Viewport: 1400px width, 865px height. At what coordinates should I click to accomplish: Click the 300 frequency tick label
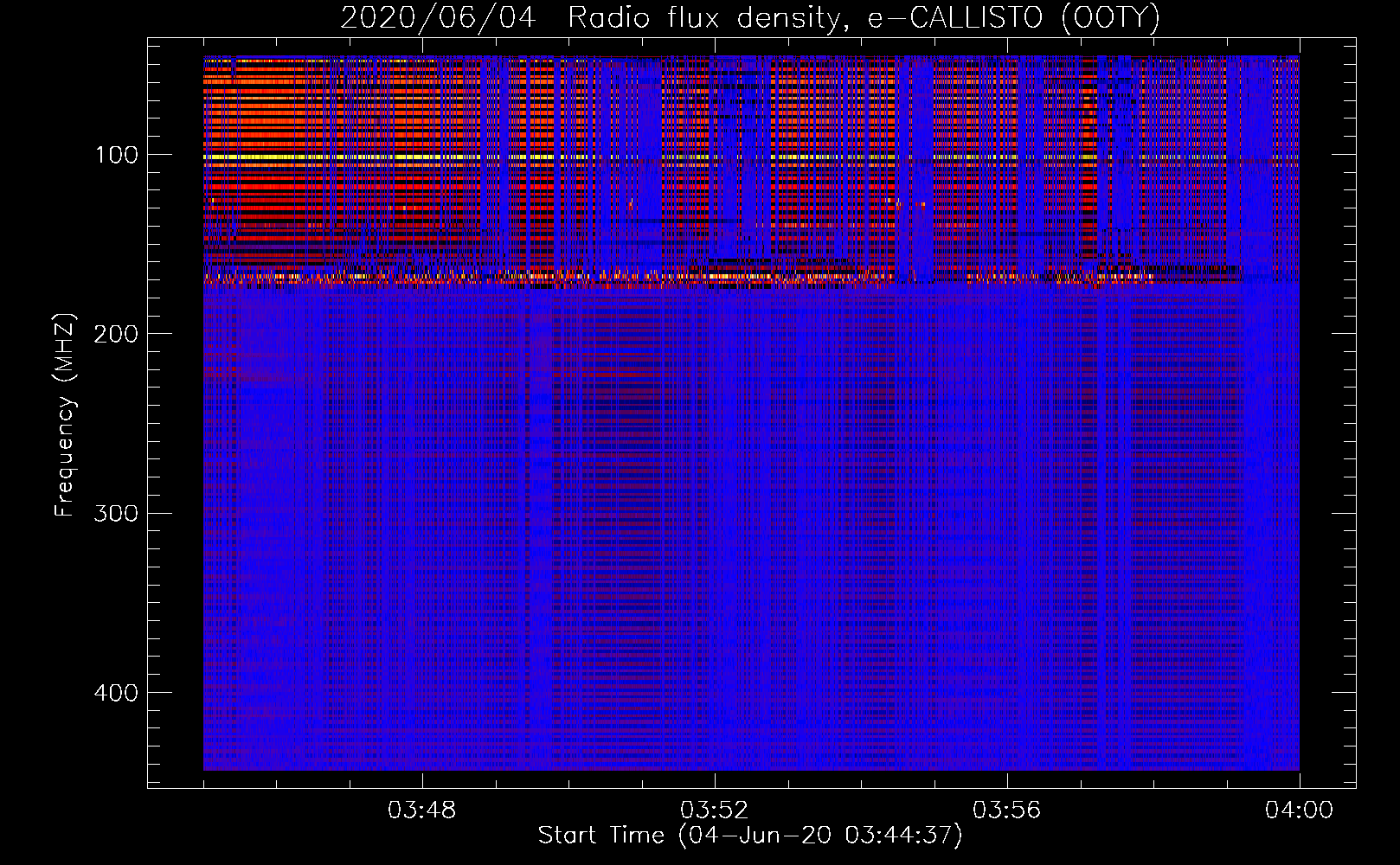tap(116, 514)
